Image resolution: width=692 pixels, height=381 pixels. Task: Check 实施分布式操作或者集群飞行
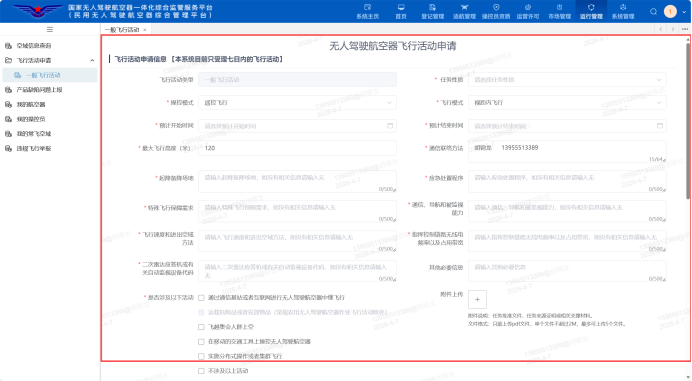[201, 356]
